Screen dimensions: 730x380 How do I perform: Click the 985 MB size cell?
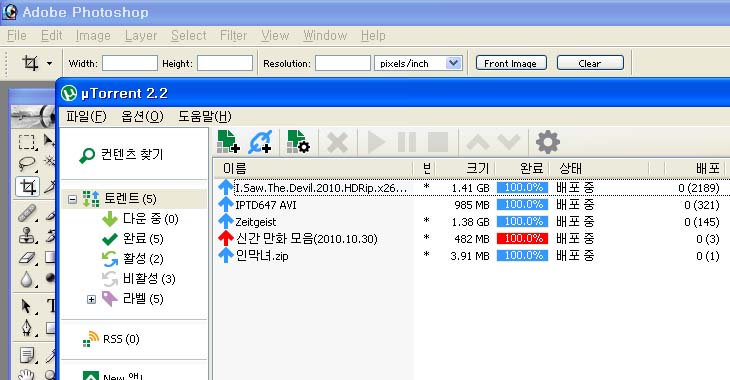[472, 205]
